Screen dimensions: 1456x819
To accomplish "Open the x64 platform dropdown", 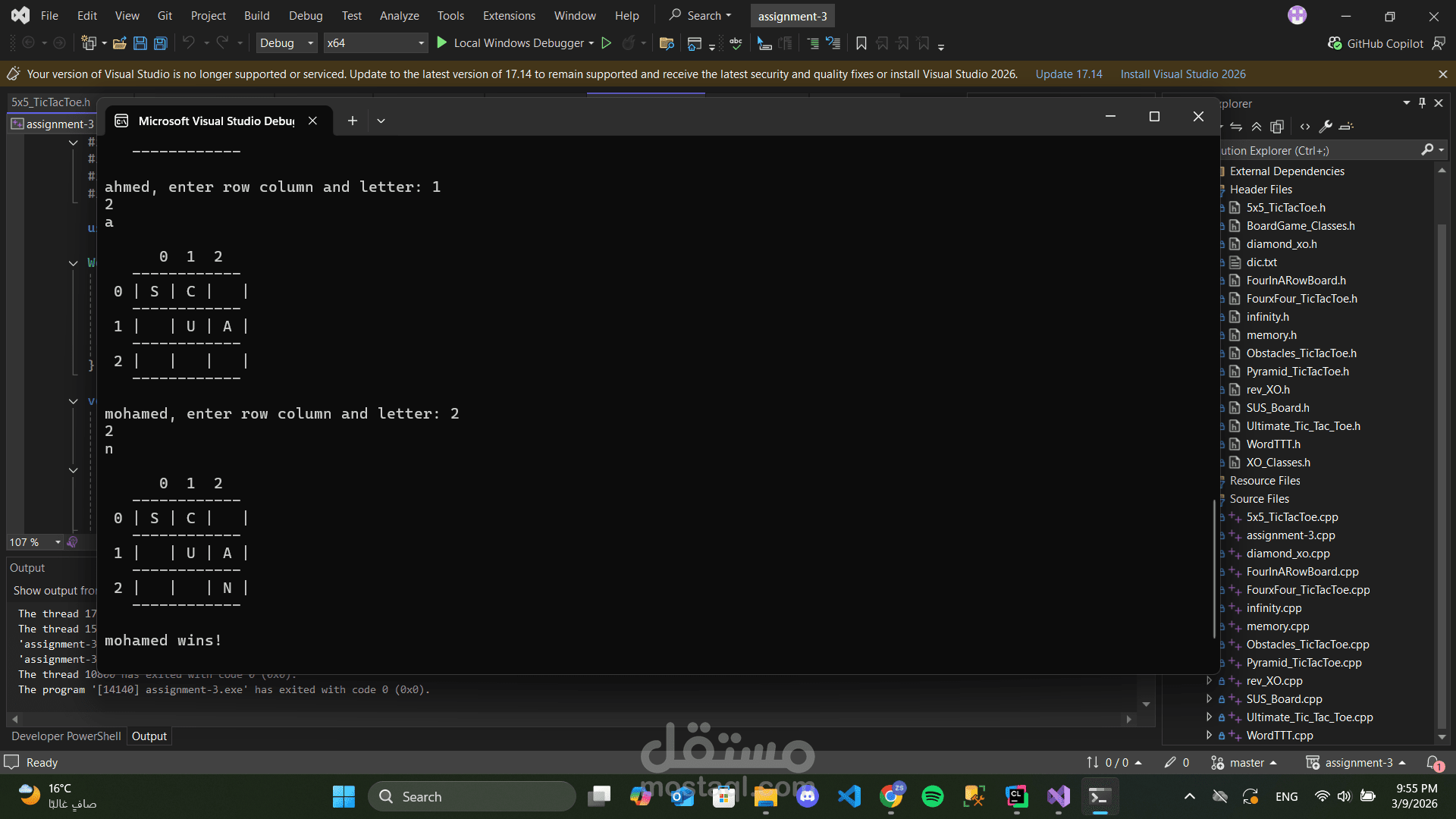I will pos(375,43).
